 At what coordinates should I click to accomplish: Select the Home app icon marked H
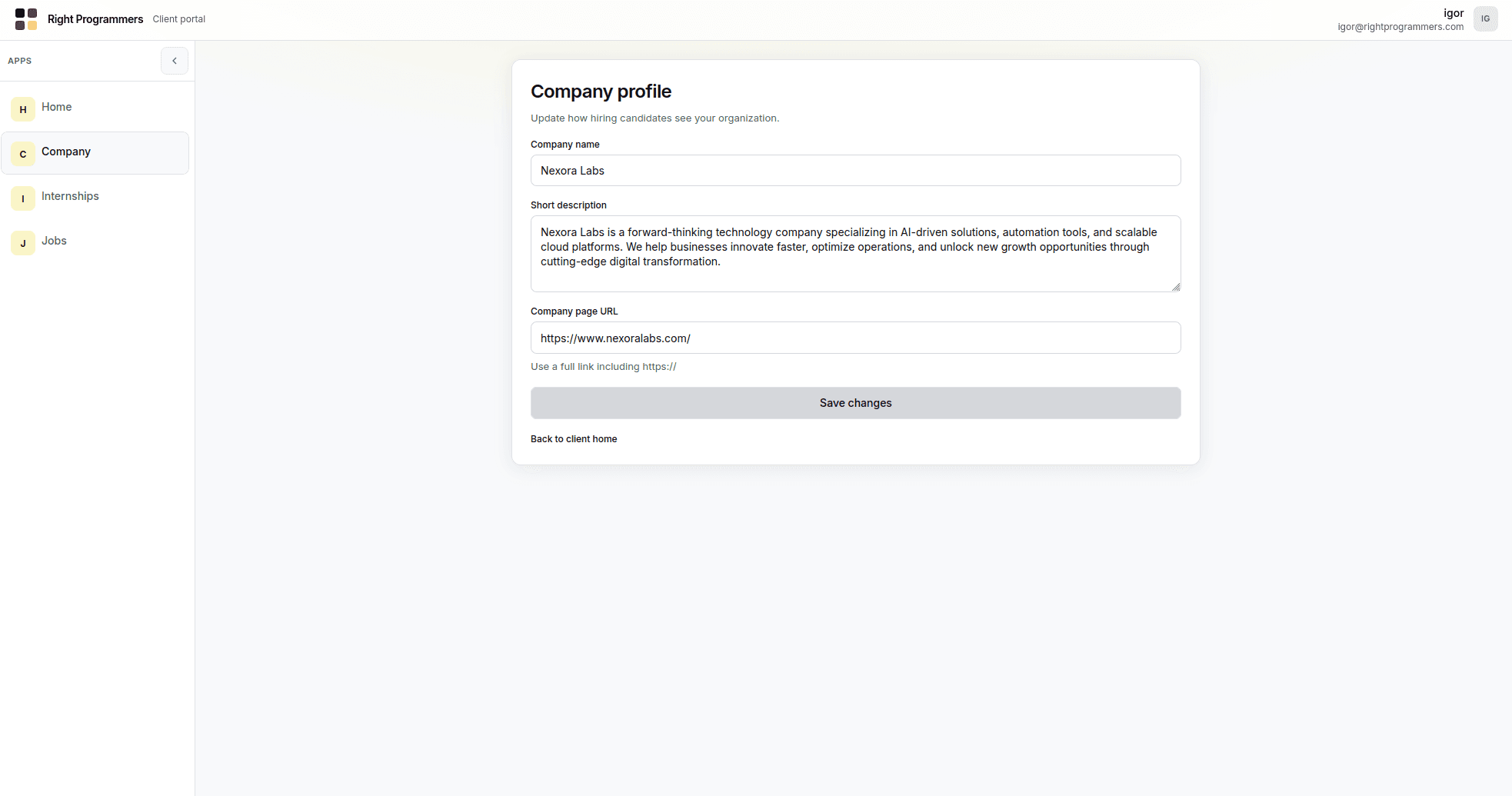[x=22, y=109]
